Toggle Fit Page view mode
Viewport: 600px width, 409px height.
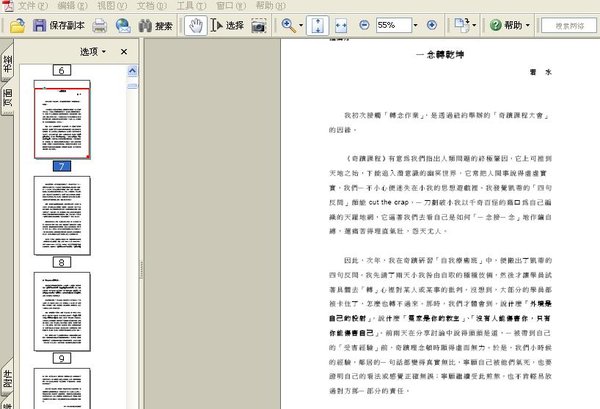[317, 26]
